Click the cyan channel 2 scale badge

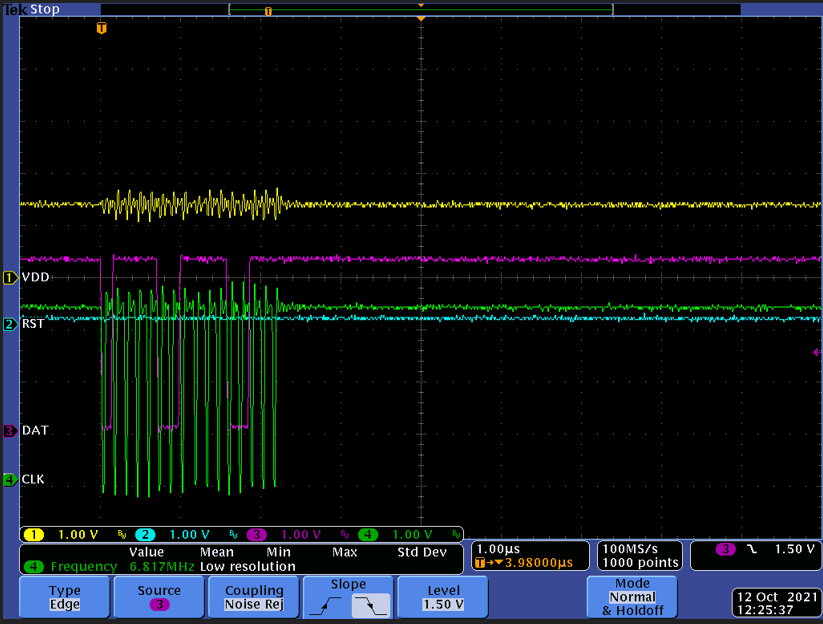pos(145,535)
